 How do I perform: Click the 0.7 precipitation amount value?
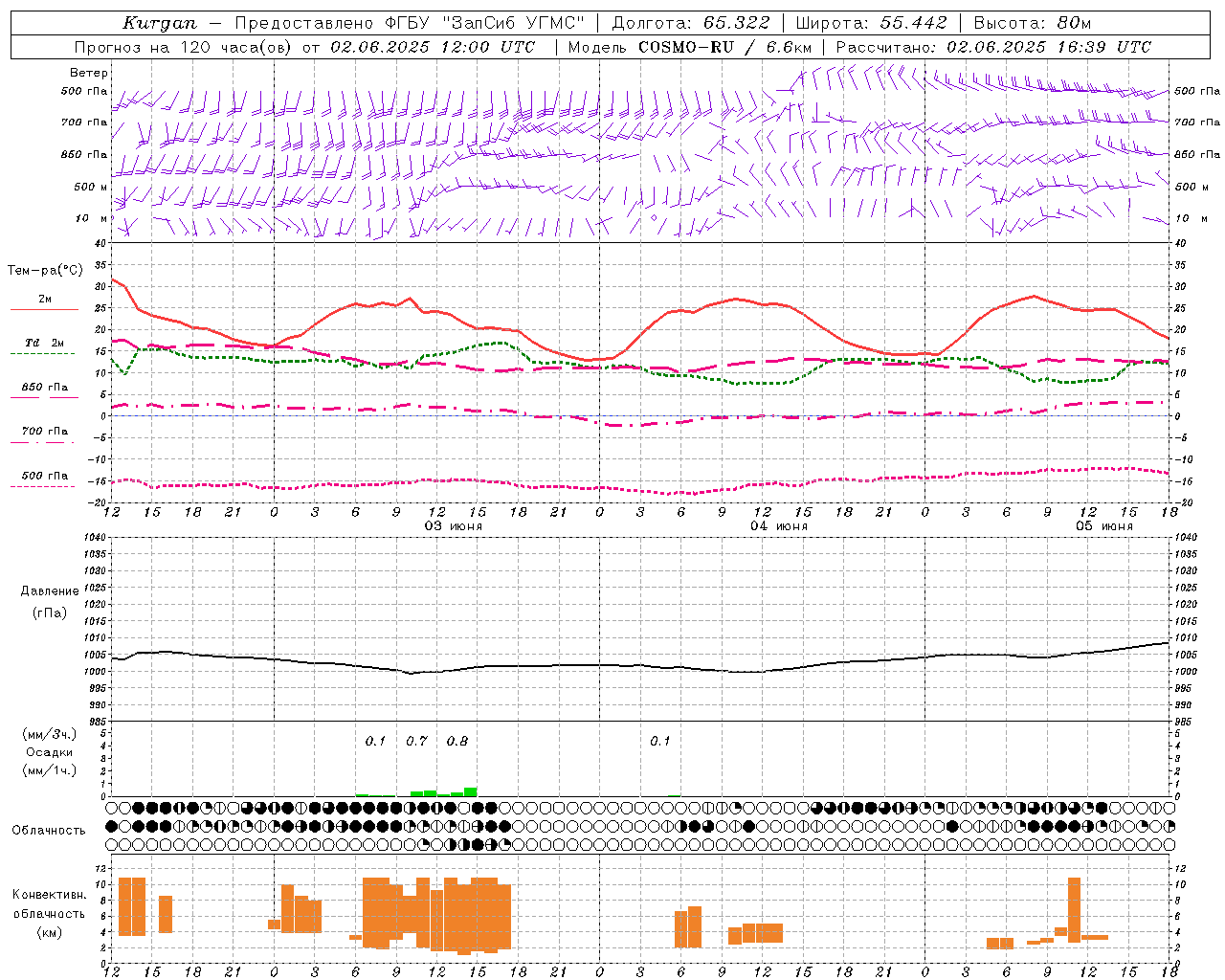point(416,741)
